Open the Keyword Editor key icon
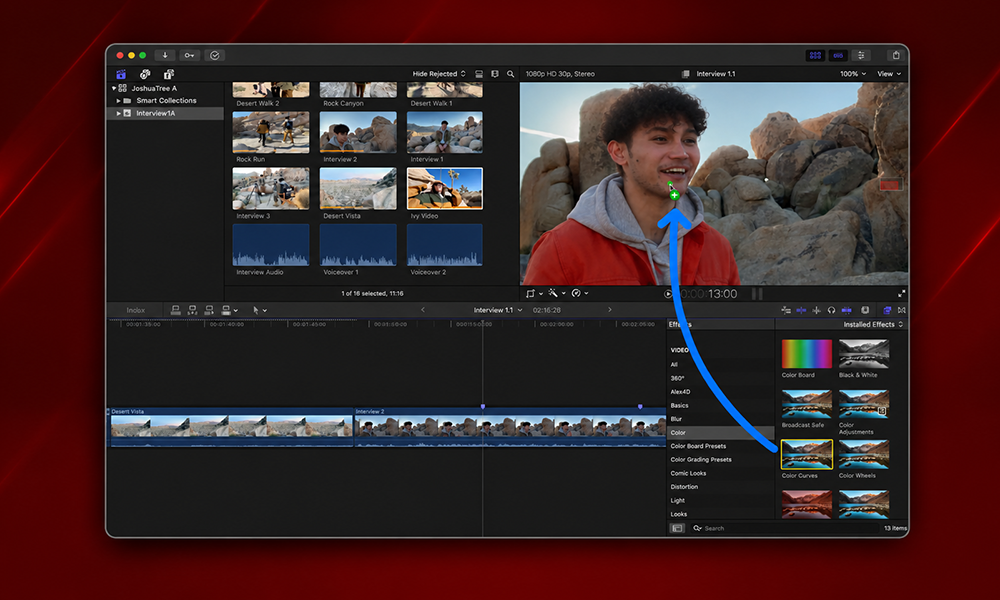Screen dimensions: 1000x600 [189, 55]
